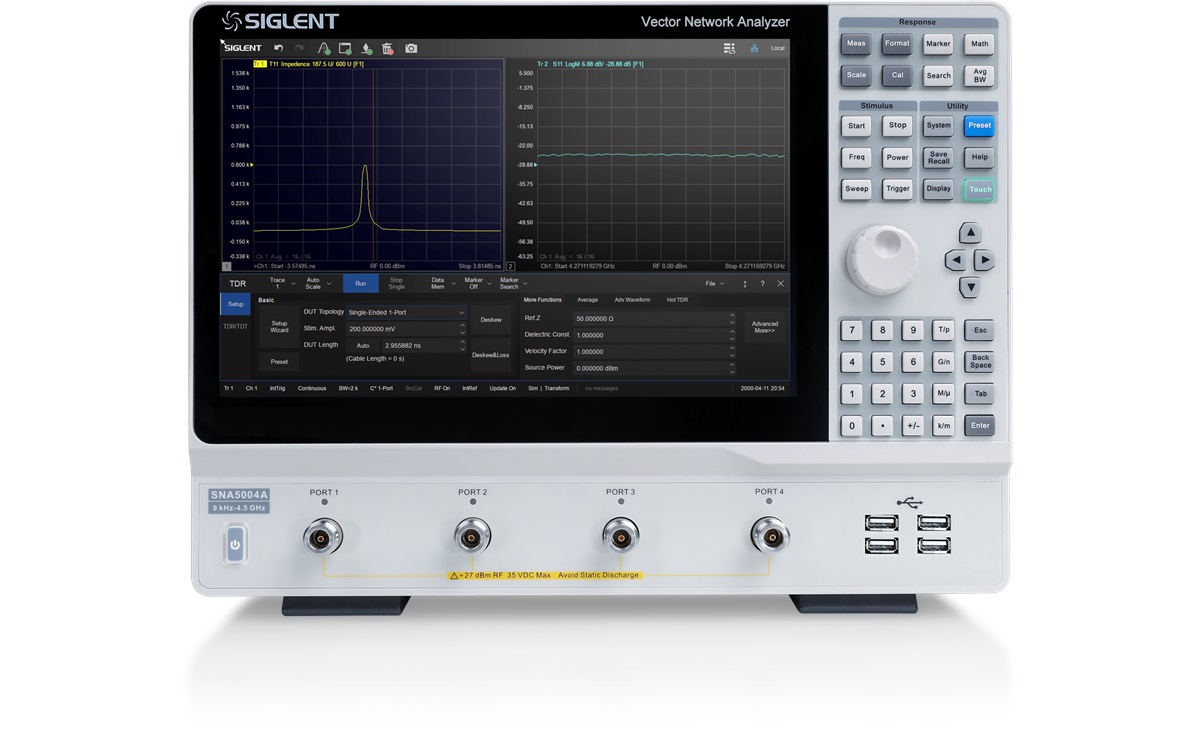1200x735 pixels.
Task: Open the File dropdown menu
Action: [x=715, y=284]
